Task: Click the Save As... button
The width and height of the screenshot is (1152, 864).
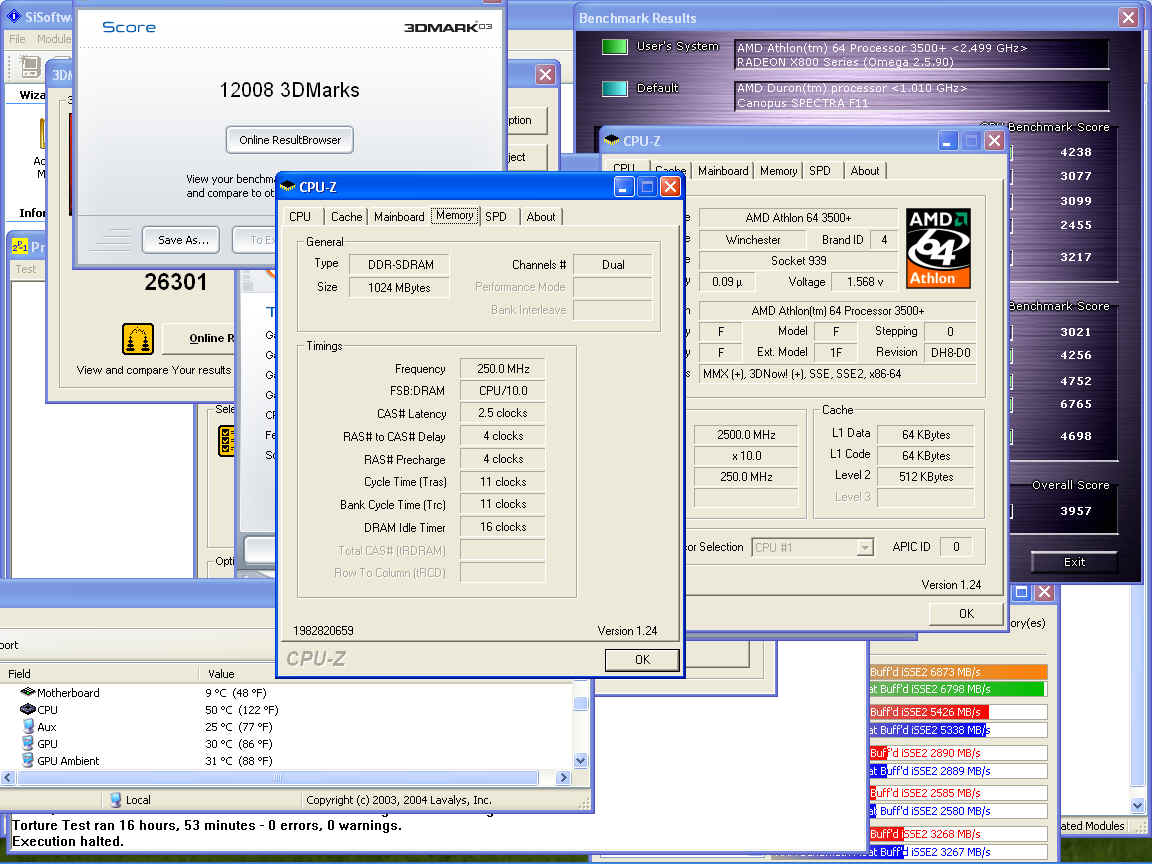Action: [x=181, y=240]
